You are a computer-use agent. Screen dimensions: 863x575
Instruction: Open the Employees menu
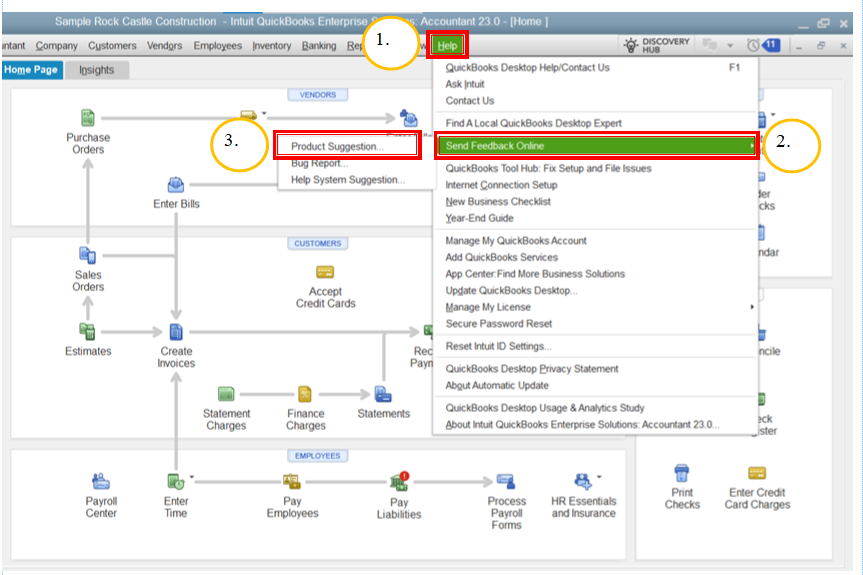point(217,46)
